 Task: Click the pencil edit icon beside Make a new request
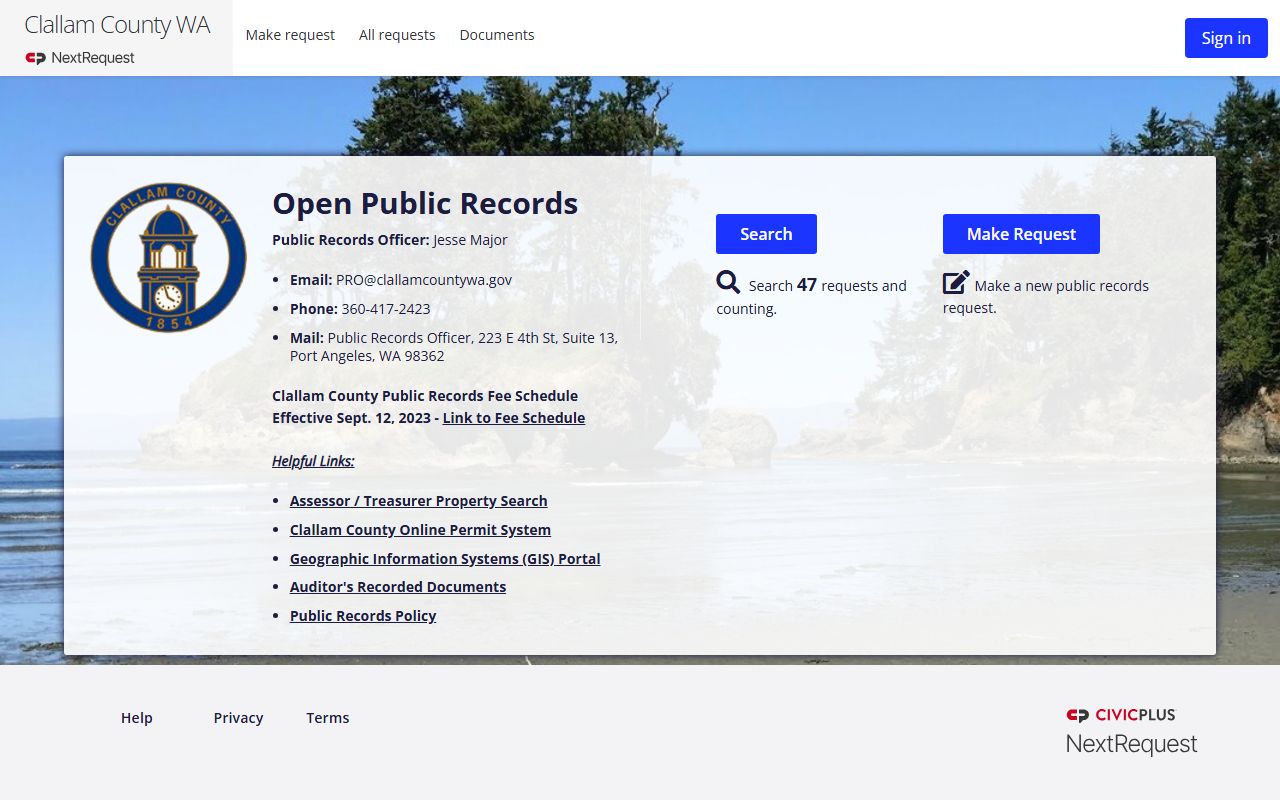coord(956,283)
